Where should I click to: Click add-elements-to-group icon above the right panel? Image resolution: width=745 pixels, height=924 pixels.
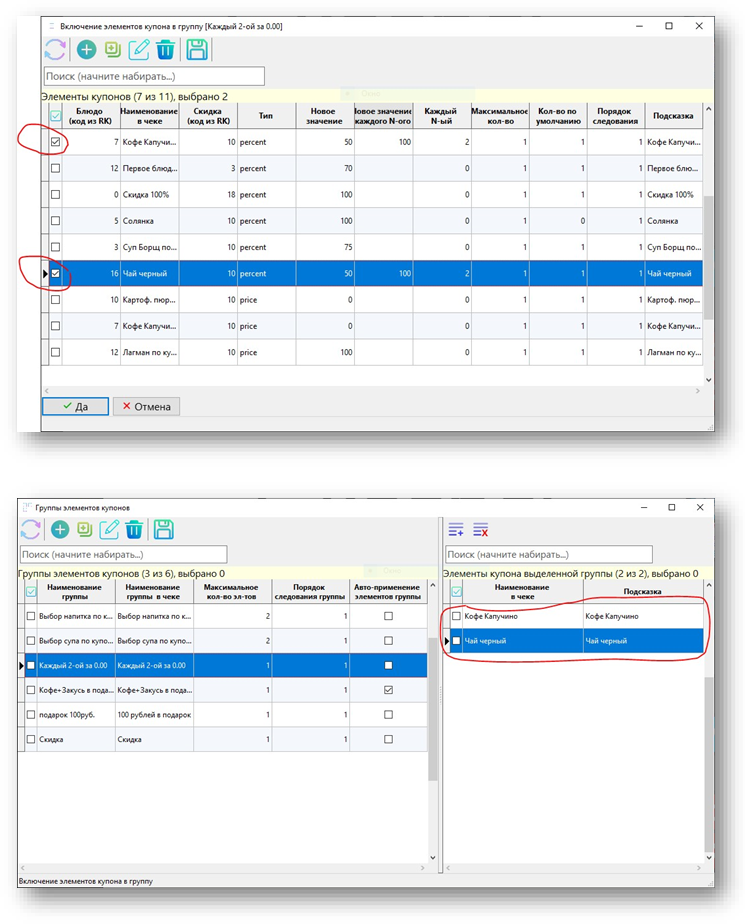pos(456,529)
